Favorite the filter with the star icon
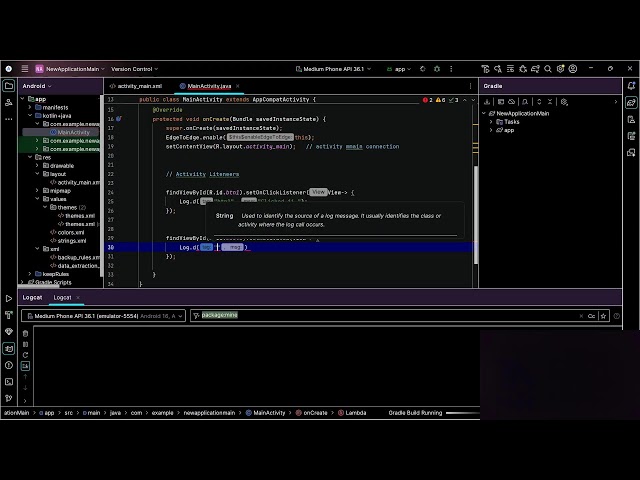Viewport: 640px width, 480px height. coord(603,316)
